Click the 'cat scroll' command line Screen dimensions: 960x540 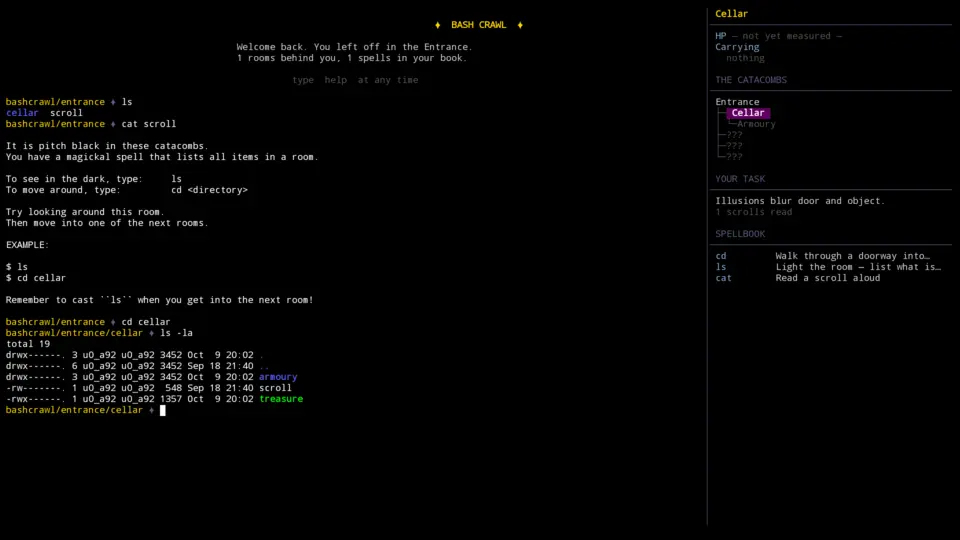pos(149,124)
